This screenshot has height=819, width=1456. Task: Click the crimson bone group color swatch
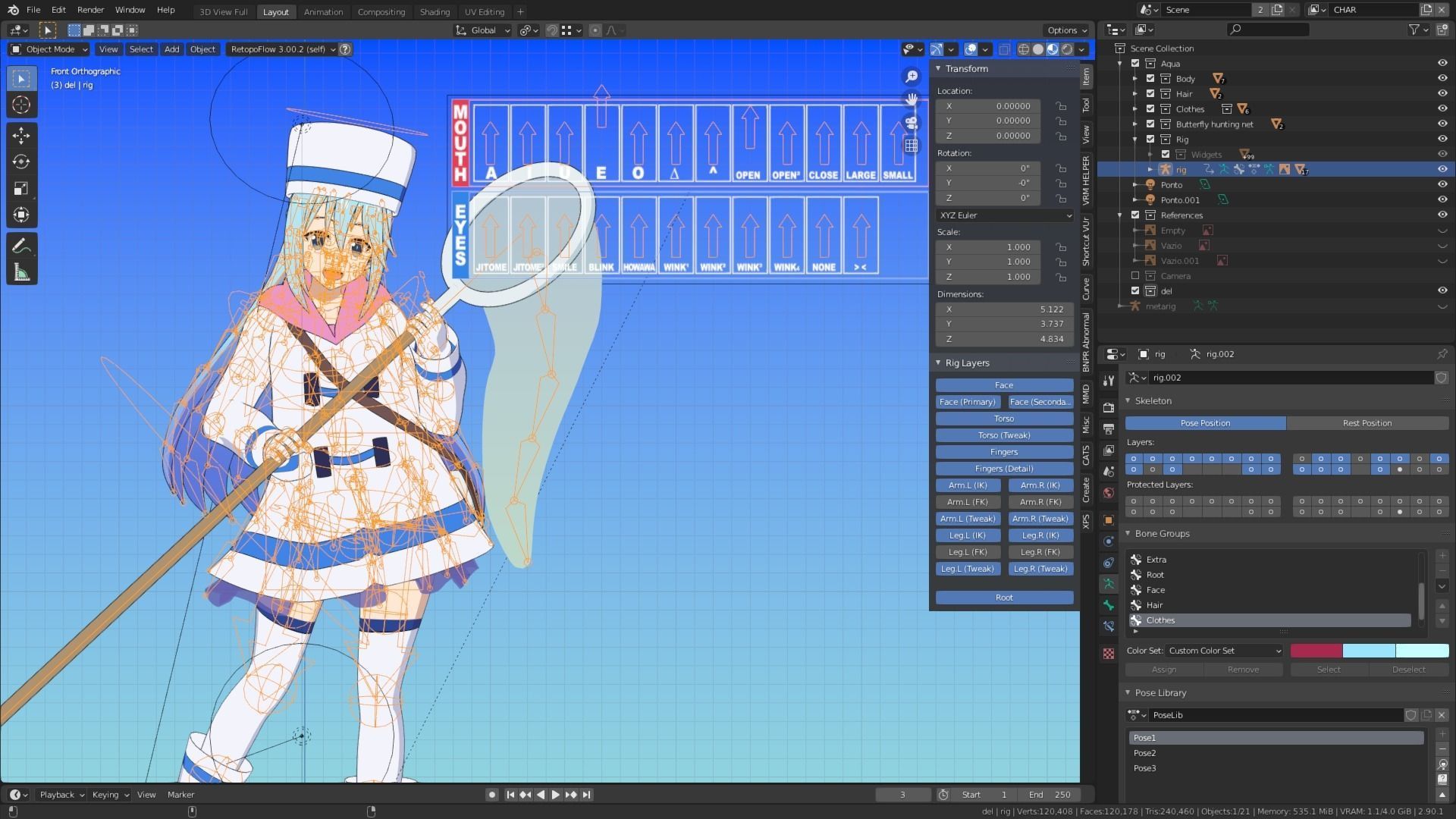click(x=1316, y=651)
